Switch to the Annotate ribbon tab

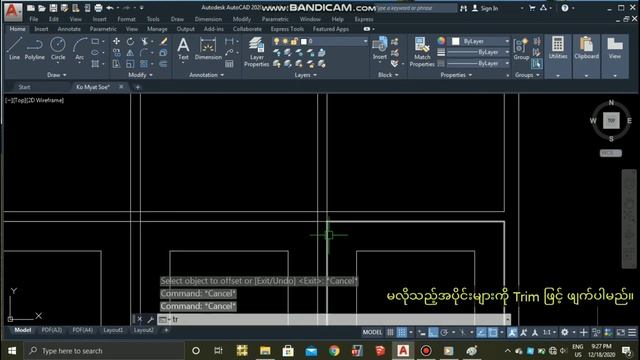(x=69, y=29)
